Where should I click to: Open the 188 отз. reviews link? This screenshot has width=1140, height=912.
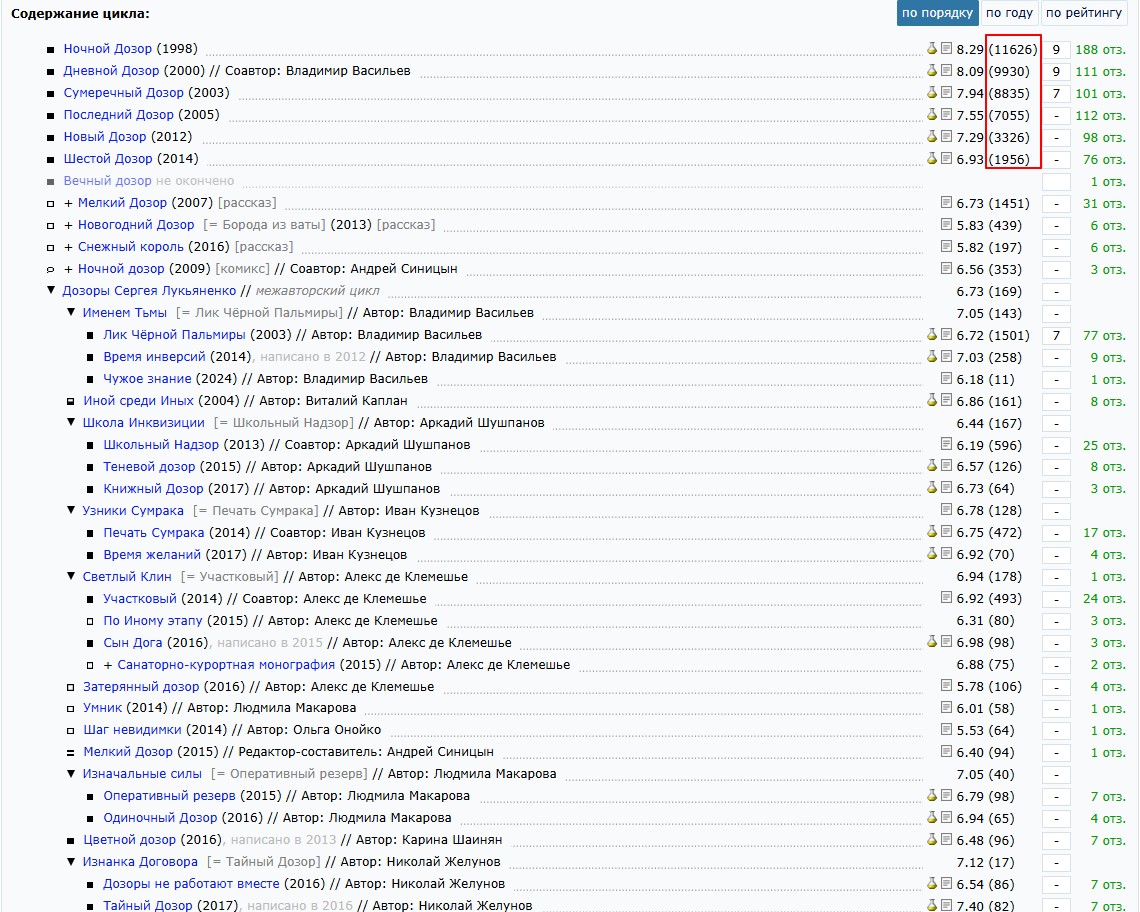1100,49
